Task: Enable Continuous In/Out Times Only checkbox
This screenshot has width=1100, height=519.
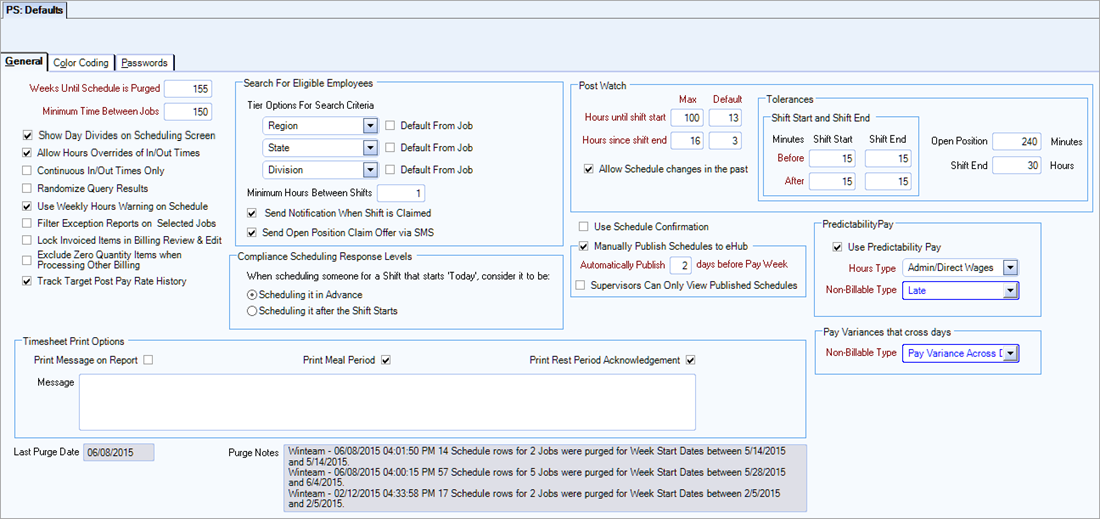Action: pyautogui.click(x=27, y=171)
